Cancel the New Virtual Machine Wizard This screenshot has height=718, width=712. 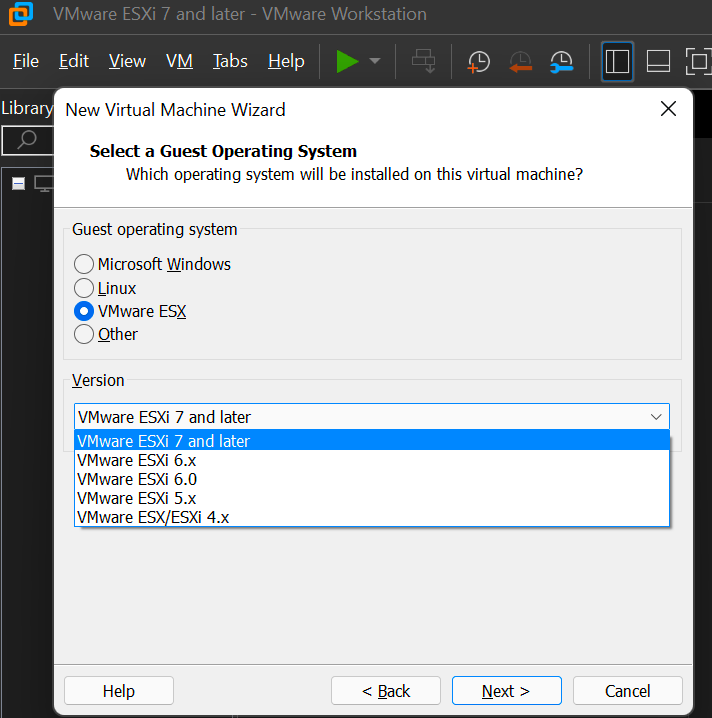tap(627, 691)
